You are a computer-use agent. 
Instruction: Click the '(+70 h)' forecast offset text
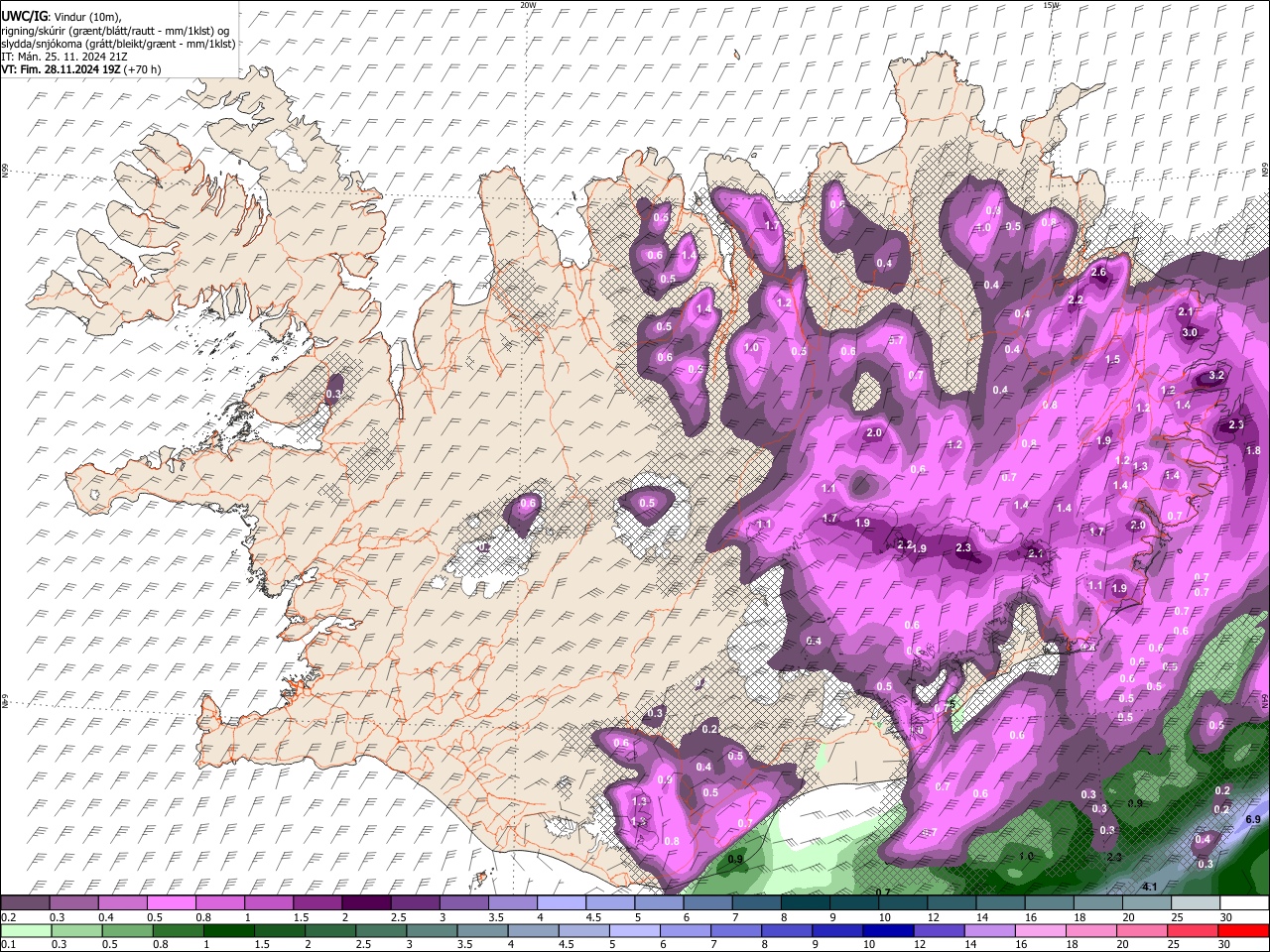[x=143, y=69]
